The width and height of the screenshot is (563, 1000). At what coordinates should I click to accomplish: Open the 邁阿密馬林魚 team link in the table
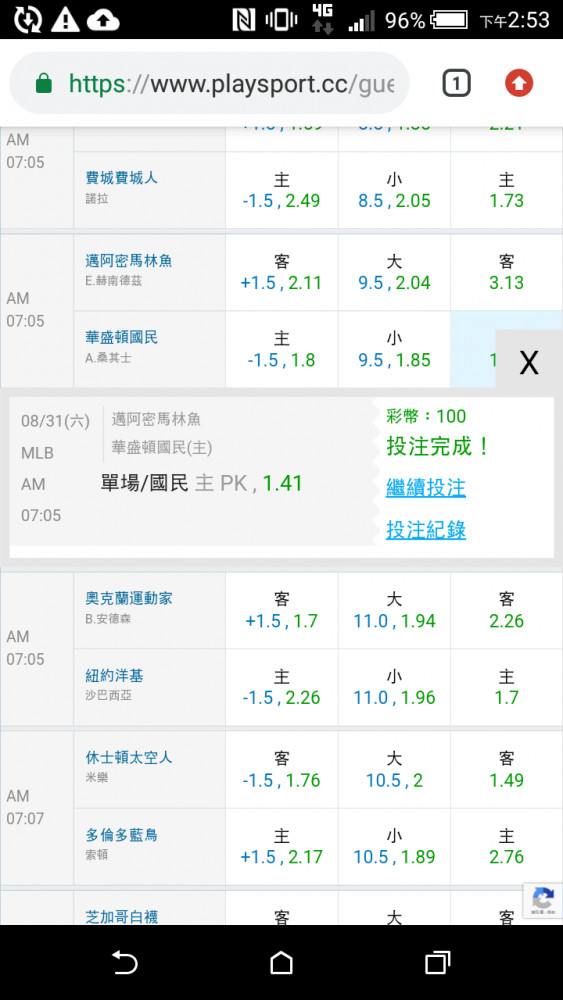click(129, 260)
